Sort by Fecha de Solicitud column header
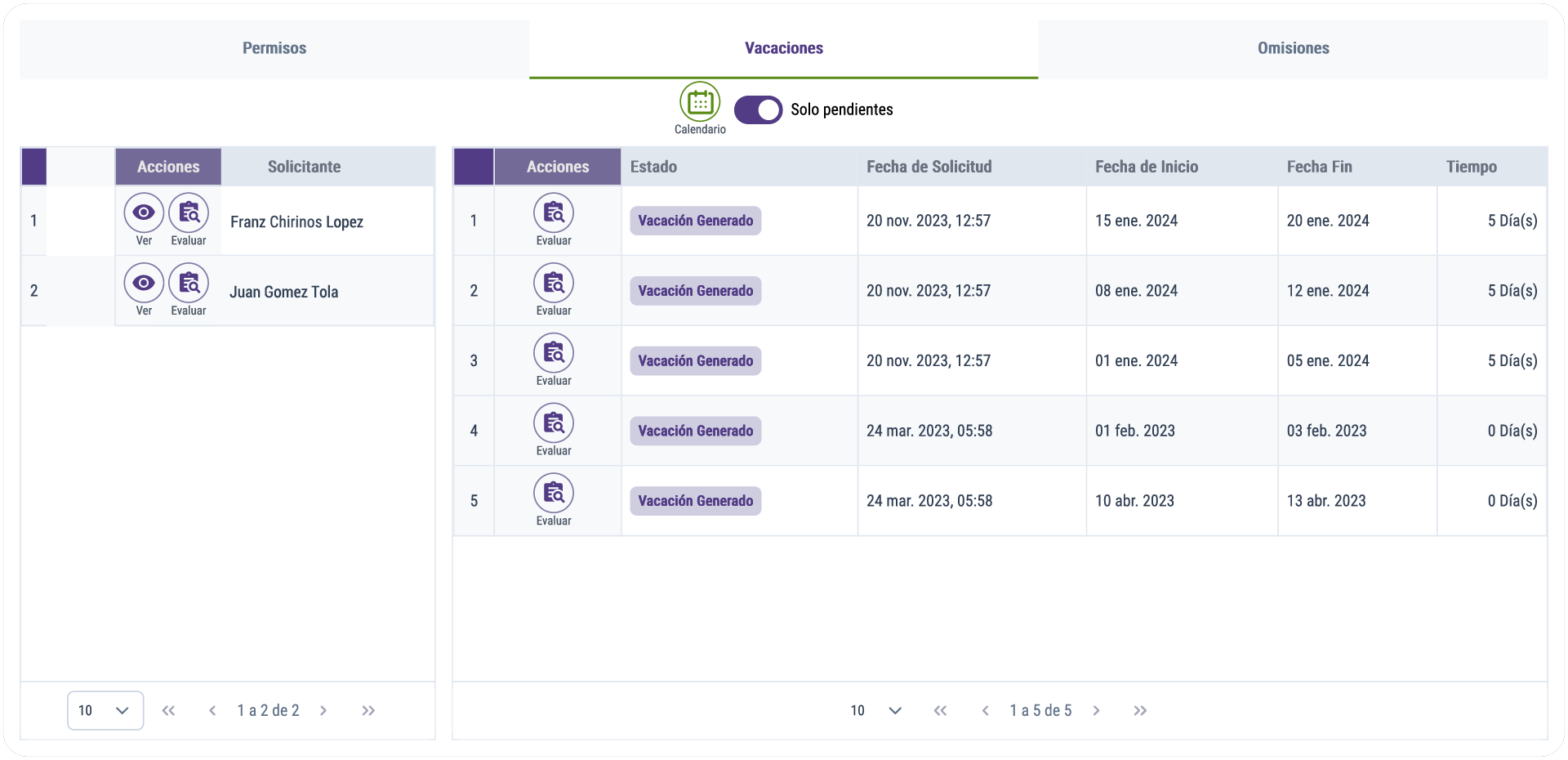The height and width of the screenshot is (760, 1568). [x=929, y=167]
